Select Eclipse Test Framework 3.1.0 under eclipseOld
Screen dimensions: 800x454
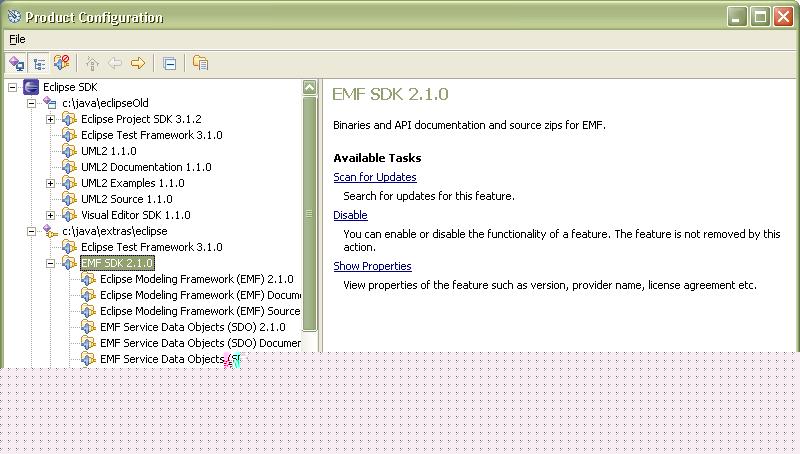pyautogui.click(x=152, y=135)
